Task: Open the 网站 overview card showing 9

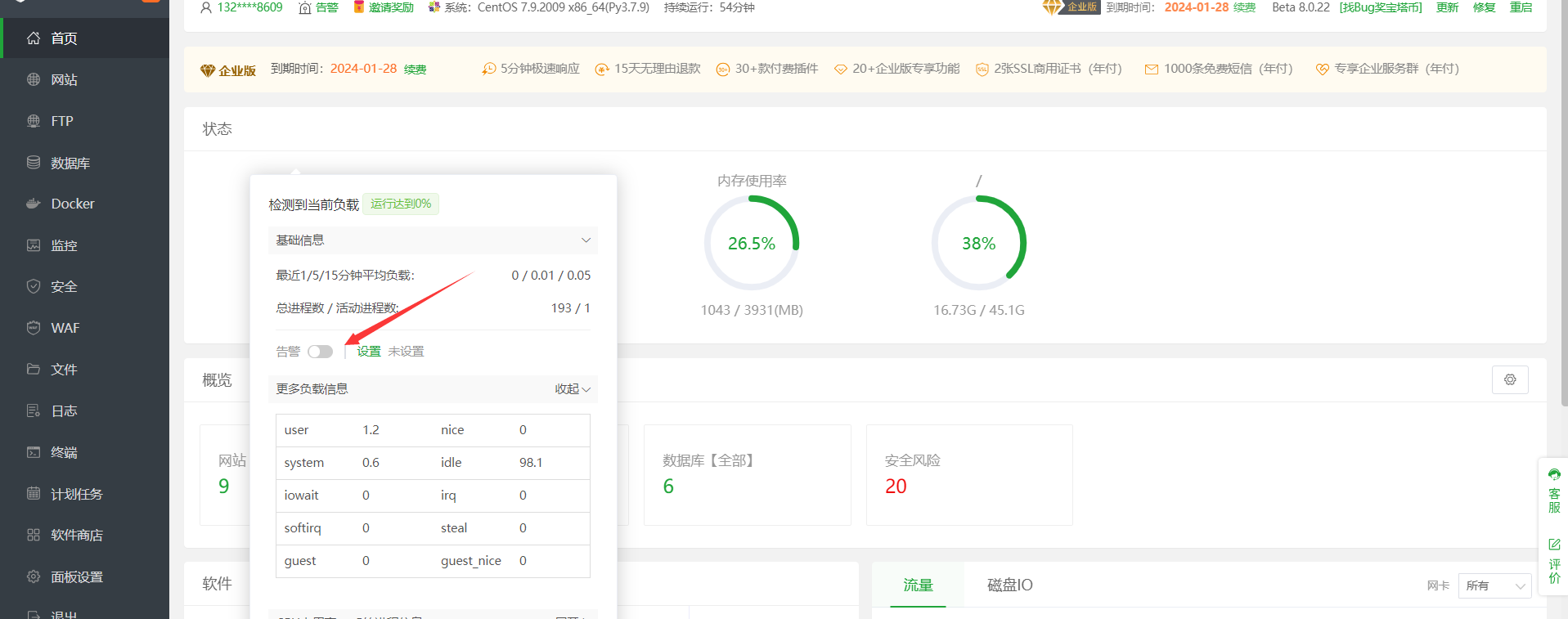Action: click(225, 474)
